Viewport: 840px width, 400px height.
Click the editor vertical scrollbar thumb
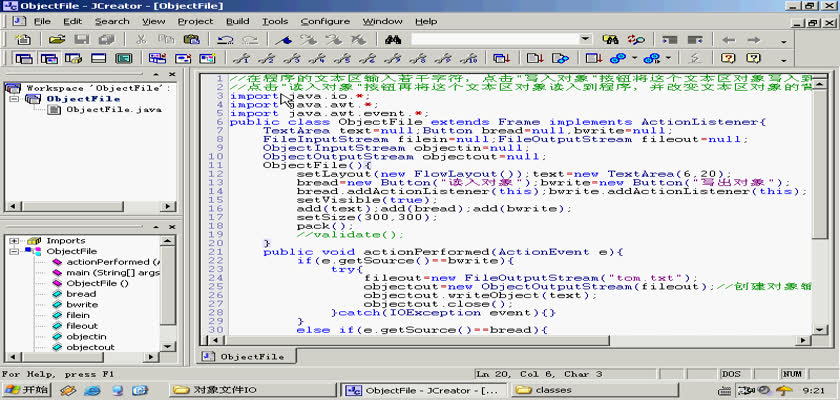click(x=820, y=164)
